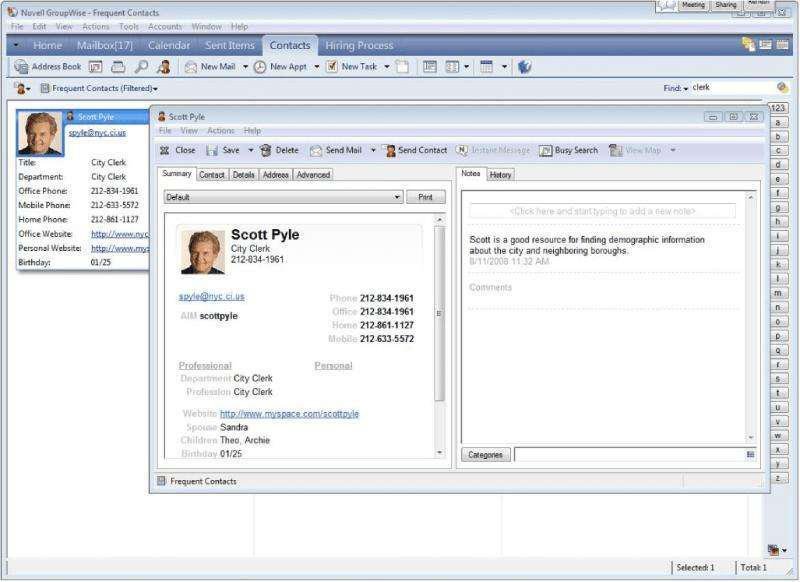Open the spyle@nyc.ci.us email link in summary

pos(212,297)
